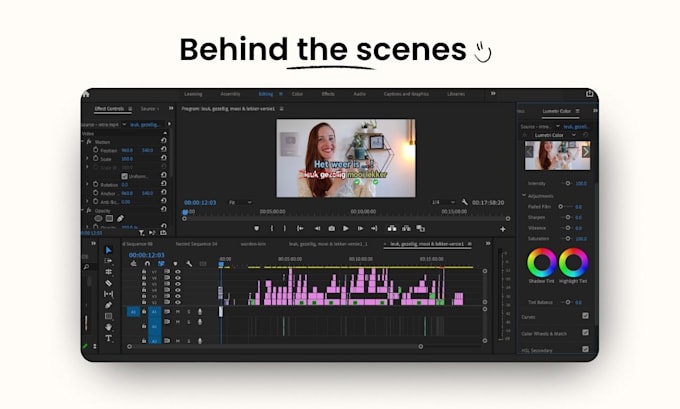This screenshot has width=680, height=409.
Task: Click the Extract button
Action: pos(406,228)
